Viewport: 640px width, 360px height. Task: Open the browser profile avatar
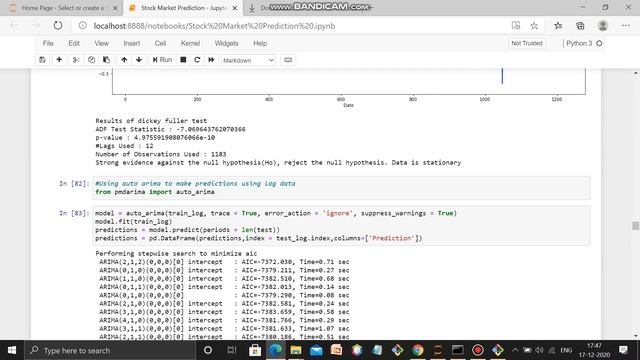coord(603,26)
